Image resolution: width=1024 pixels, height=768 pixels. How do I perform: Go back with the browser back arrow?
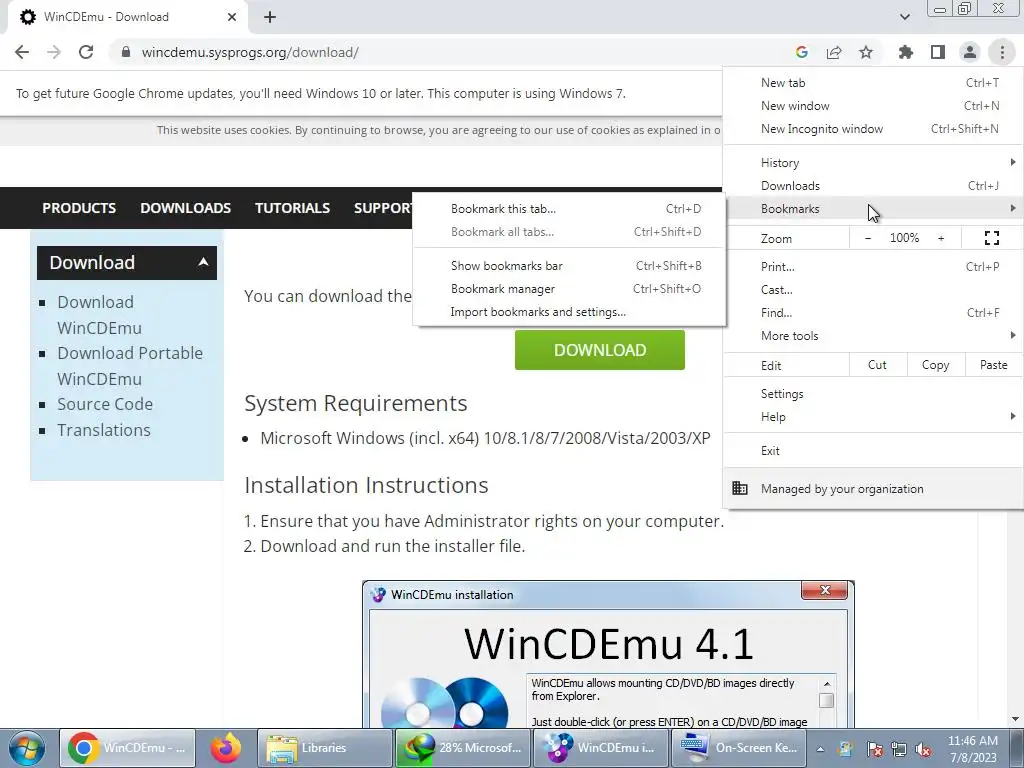tap(22, 52)
